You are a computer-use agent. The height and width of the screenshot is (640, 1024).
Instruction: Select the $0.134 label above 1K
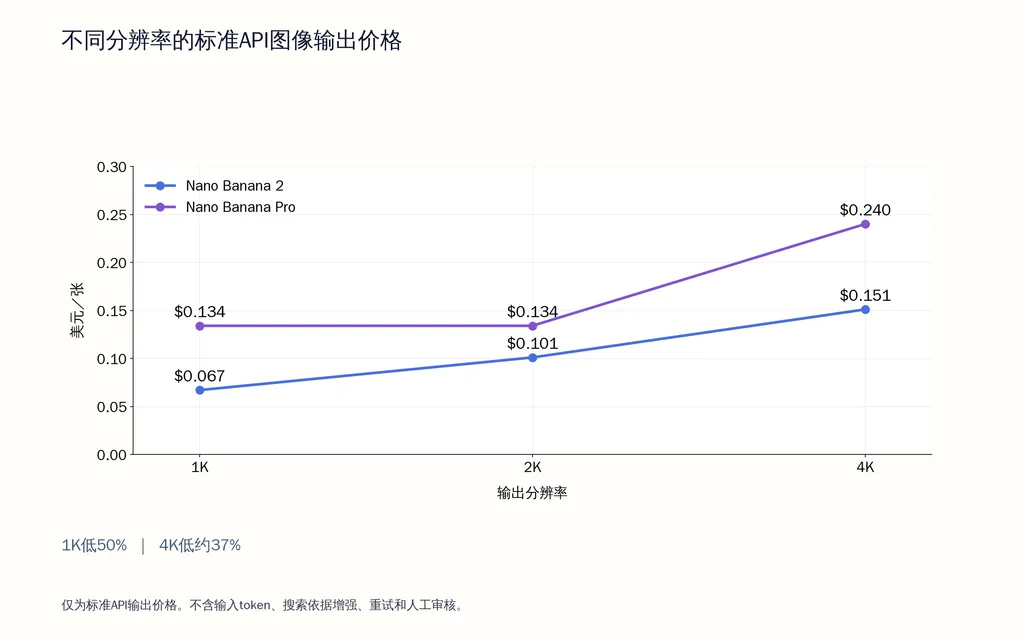tap(199, 312)
